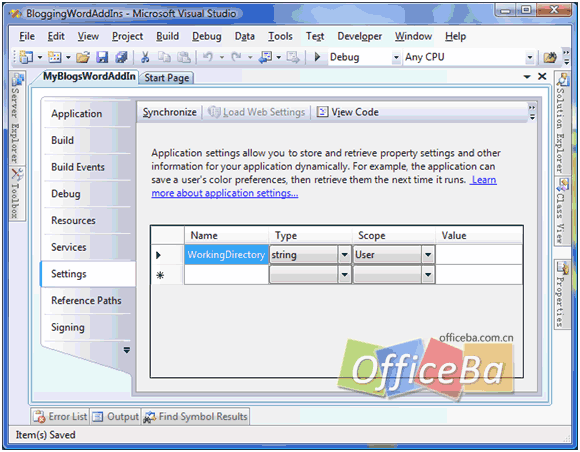Open the Add New Item dropdown arrow
Viewport: 580px width, 452px height.
point(68,57)
